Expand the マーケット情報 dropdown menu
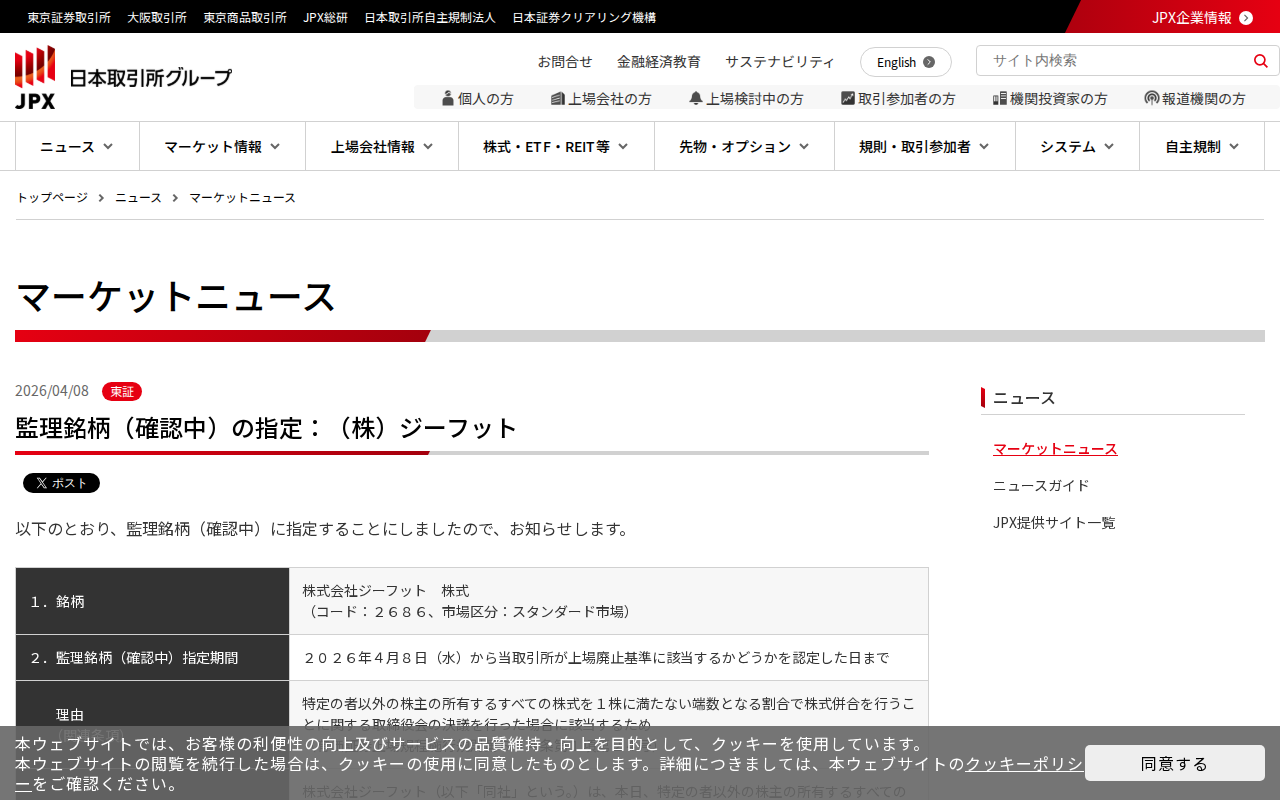 click(222, 146)
